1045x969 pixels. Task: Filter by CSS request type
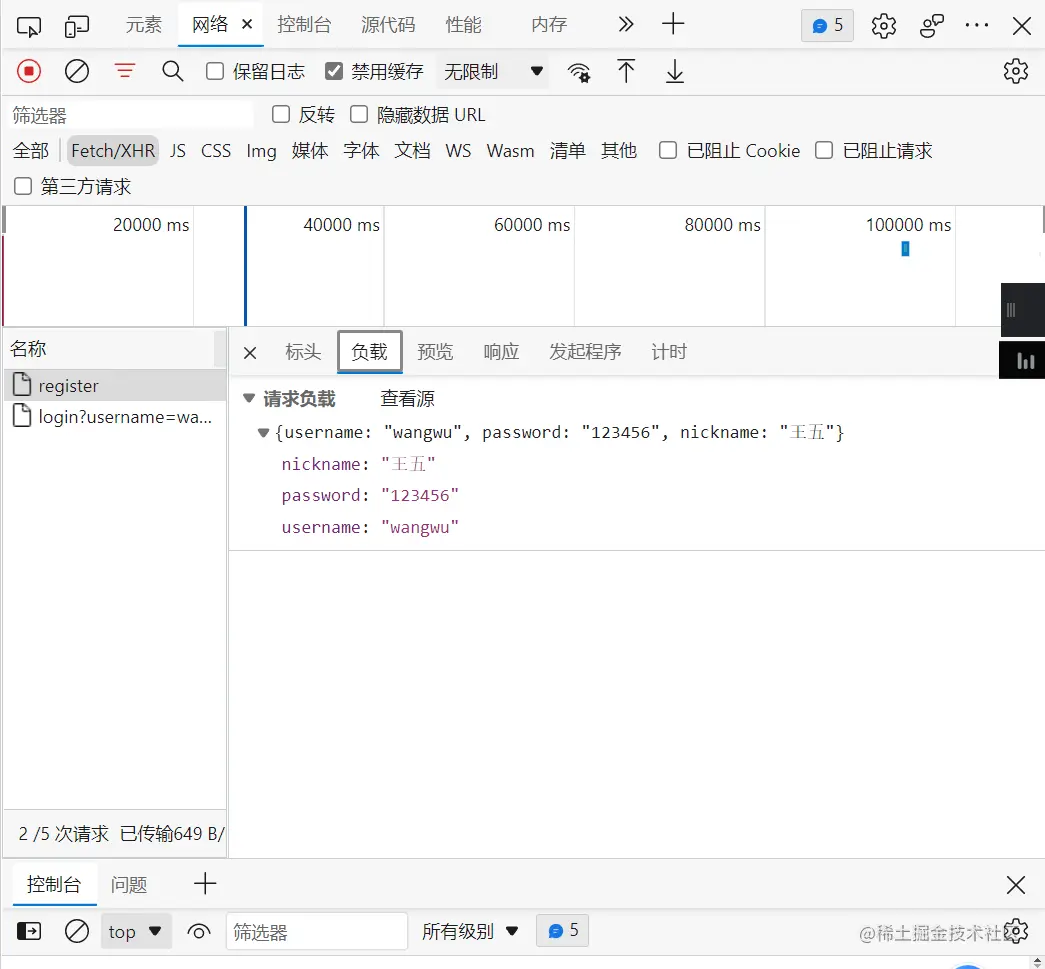pos(216,151)
